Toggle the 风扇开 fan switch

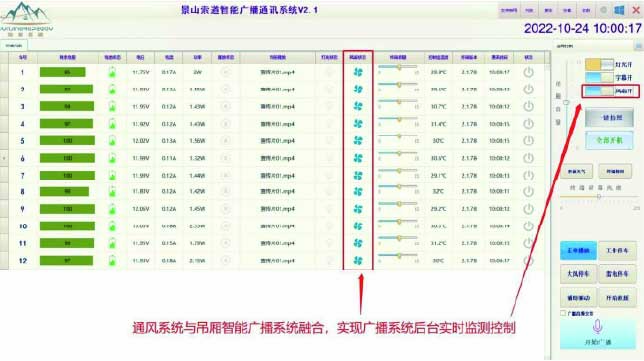pos(599,91)
